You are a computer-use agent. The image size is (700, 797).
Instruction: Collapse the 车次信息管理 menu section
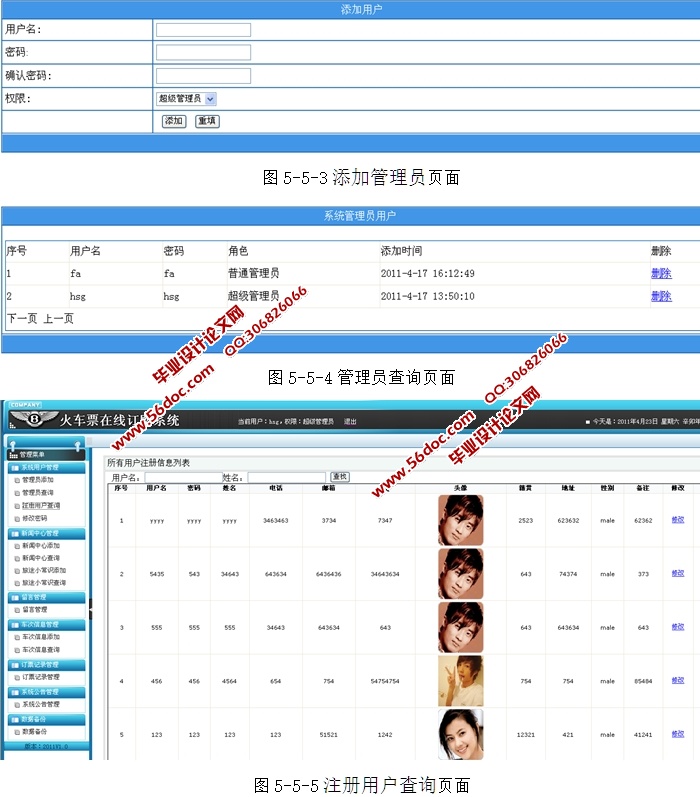pyautogui.click(x=46, y=624)
